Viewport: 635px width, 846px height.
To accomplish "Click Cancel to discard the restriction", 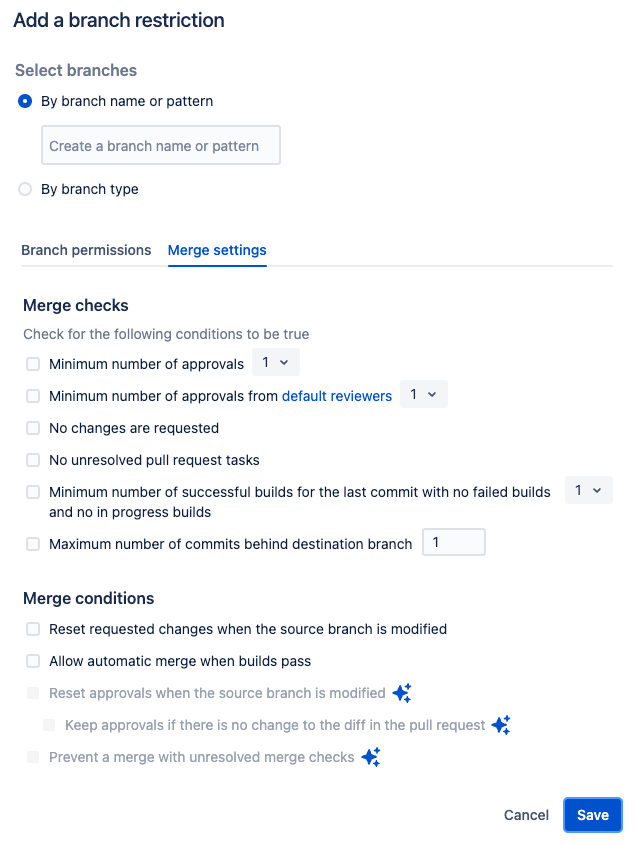I will 526,815.
